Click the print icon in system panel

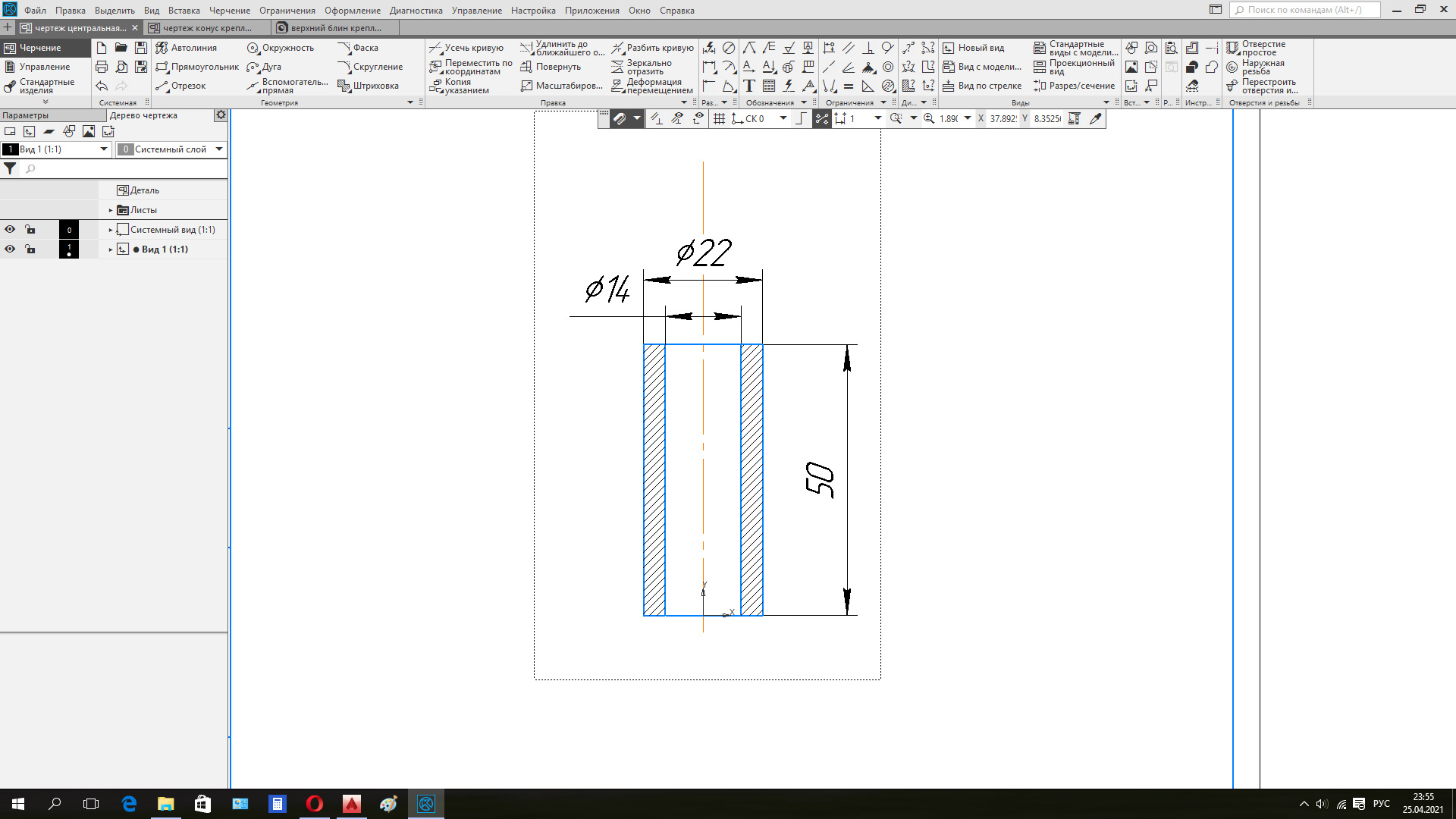click(102, 67)
